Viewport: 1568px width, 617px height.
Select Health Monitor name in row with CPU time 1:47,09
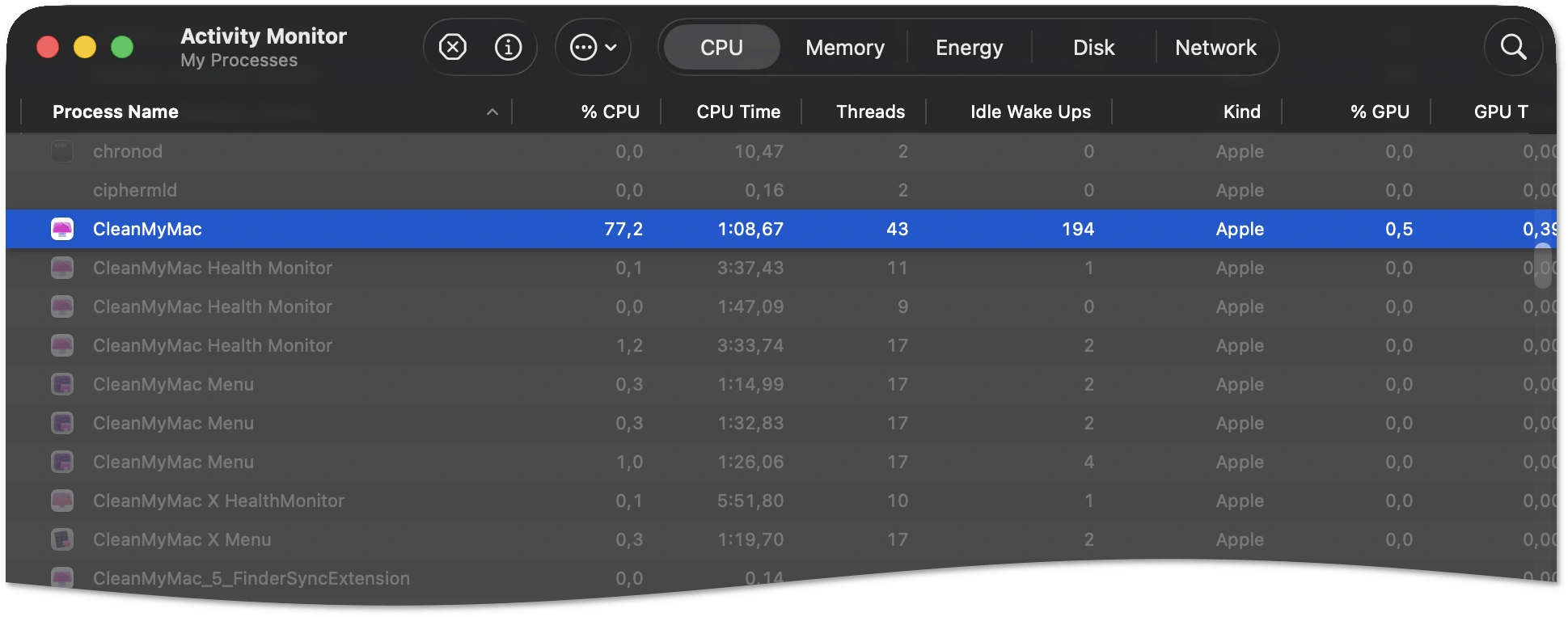coord(213,306)
